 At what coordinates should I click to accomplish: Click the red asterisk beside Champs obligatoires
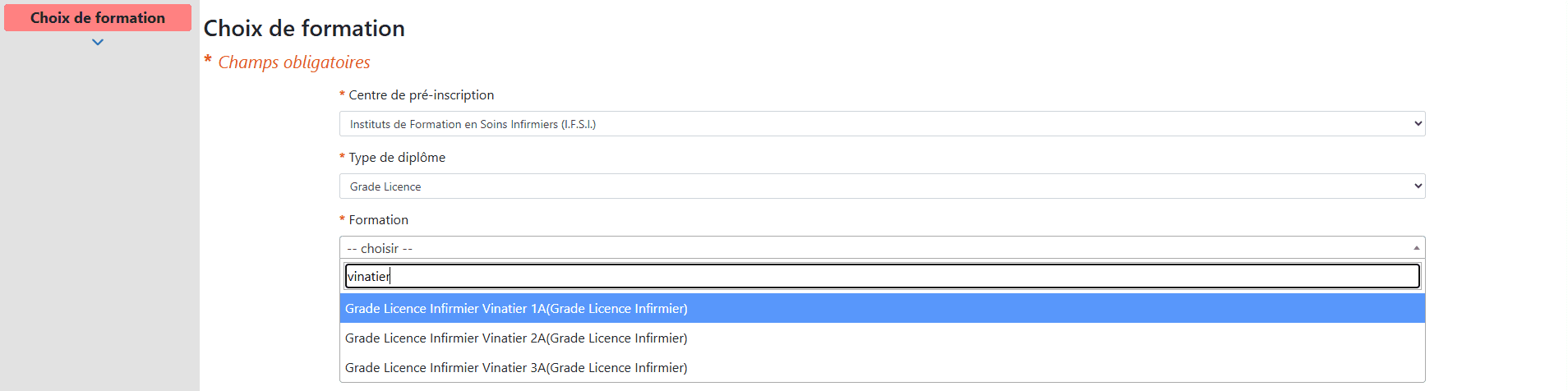(x=209, y=61)
